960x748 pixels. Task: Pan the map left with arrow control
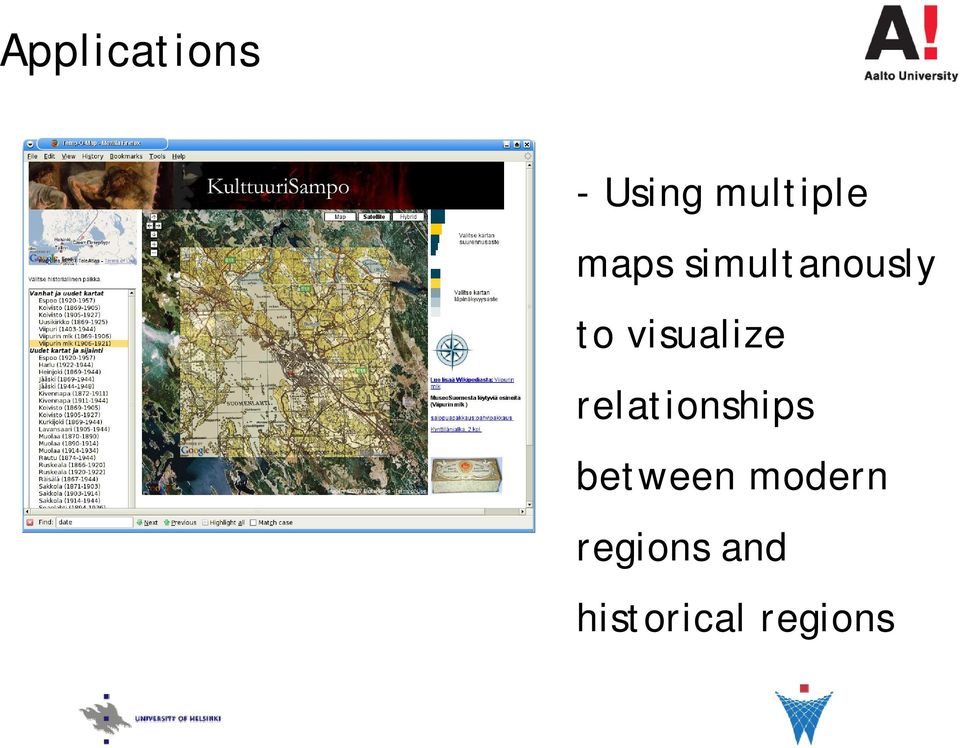click(x=149, y=226)
